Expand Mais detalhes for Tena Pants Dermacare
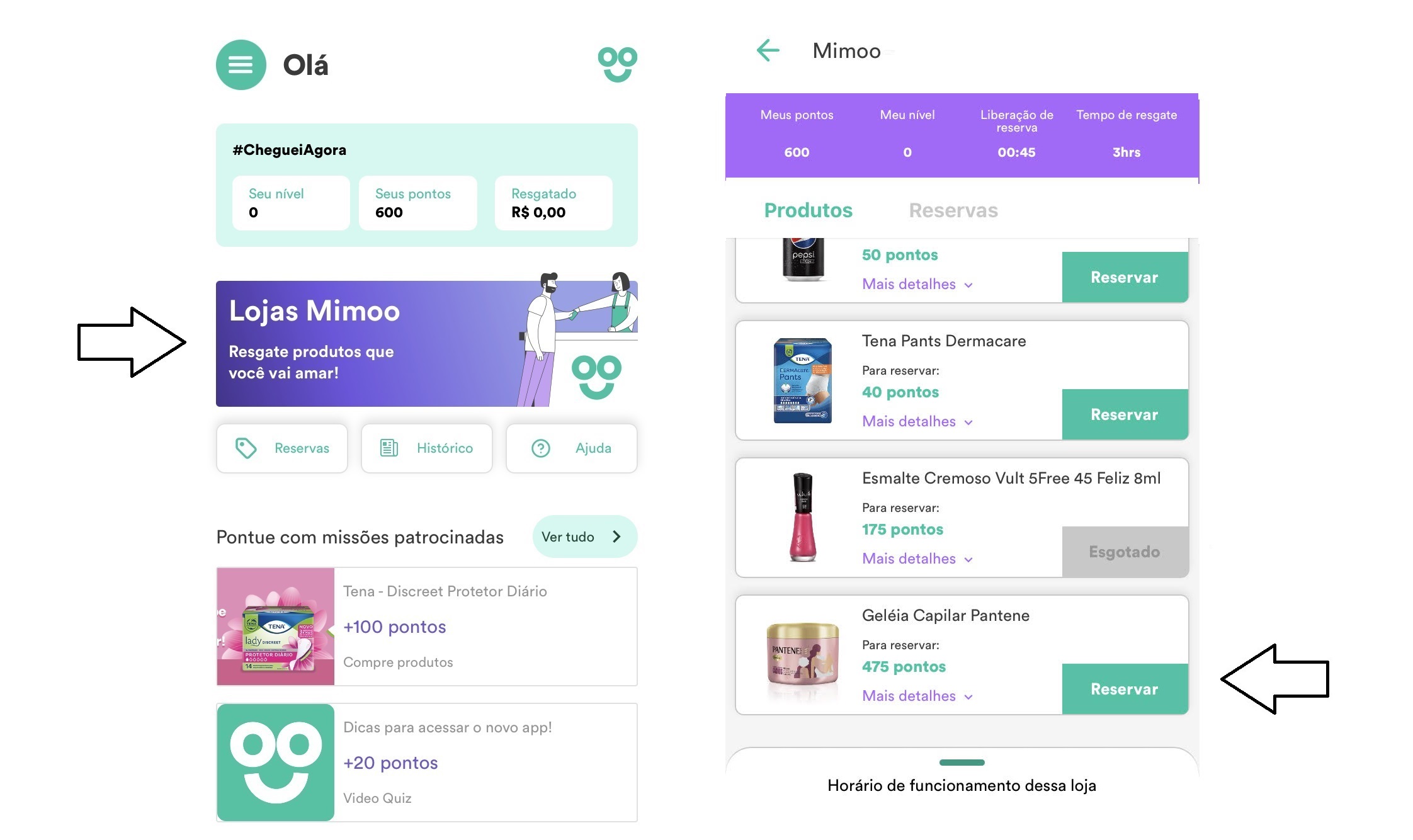The height and width of the screenshot is (840, 1413). click(917, 421)
